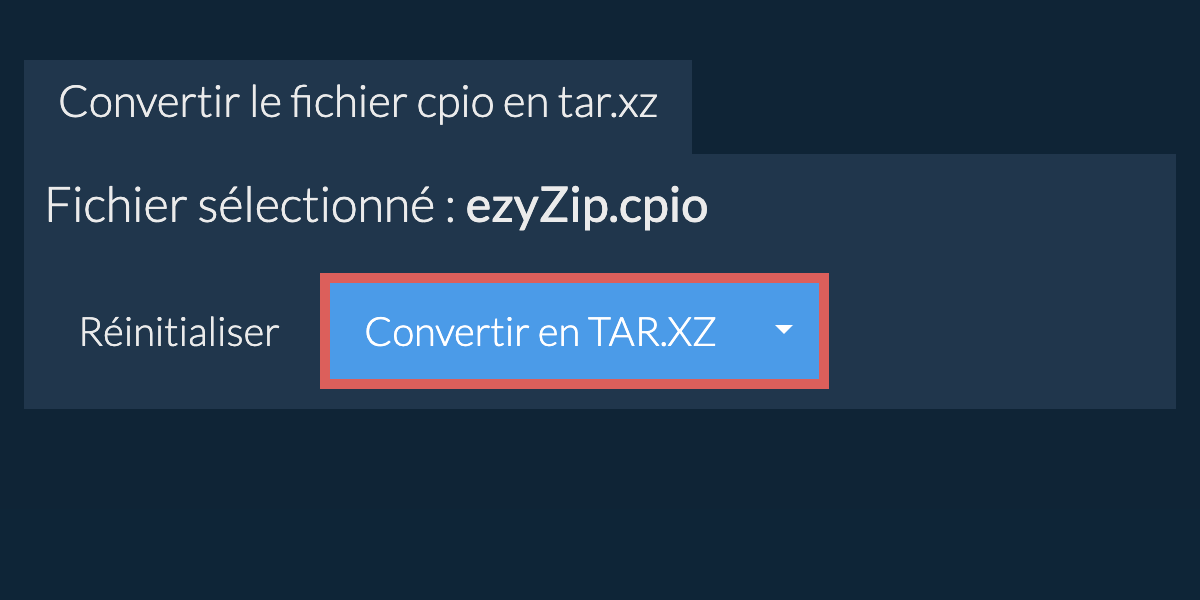Click the Réinitialiser button
The width and height of the screenshot is (1200, 600).
point(179,332)
